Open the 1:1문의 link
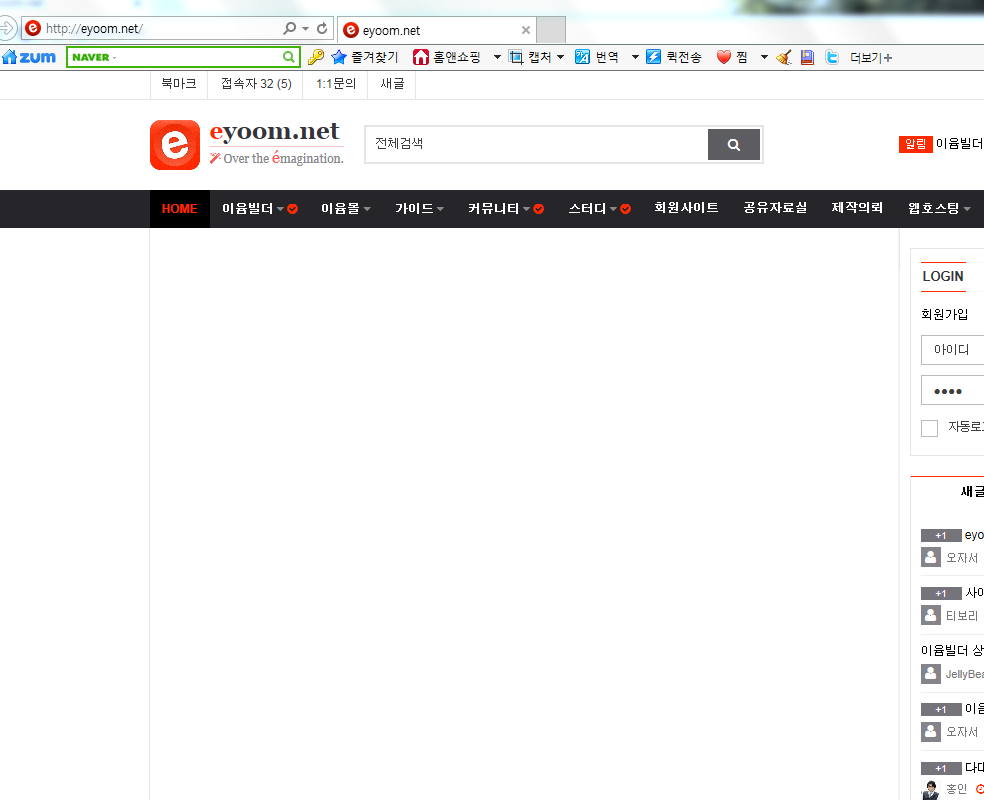The width and height of the screenshot is (984, 800). pos(336,84)
